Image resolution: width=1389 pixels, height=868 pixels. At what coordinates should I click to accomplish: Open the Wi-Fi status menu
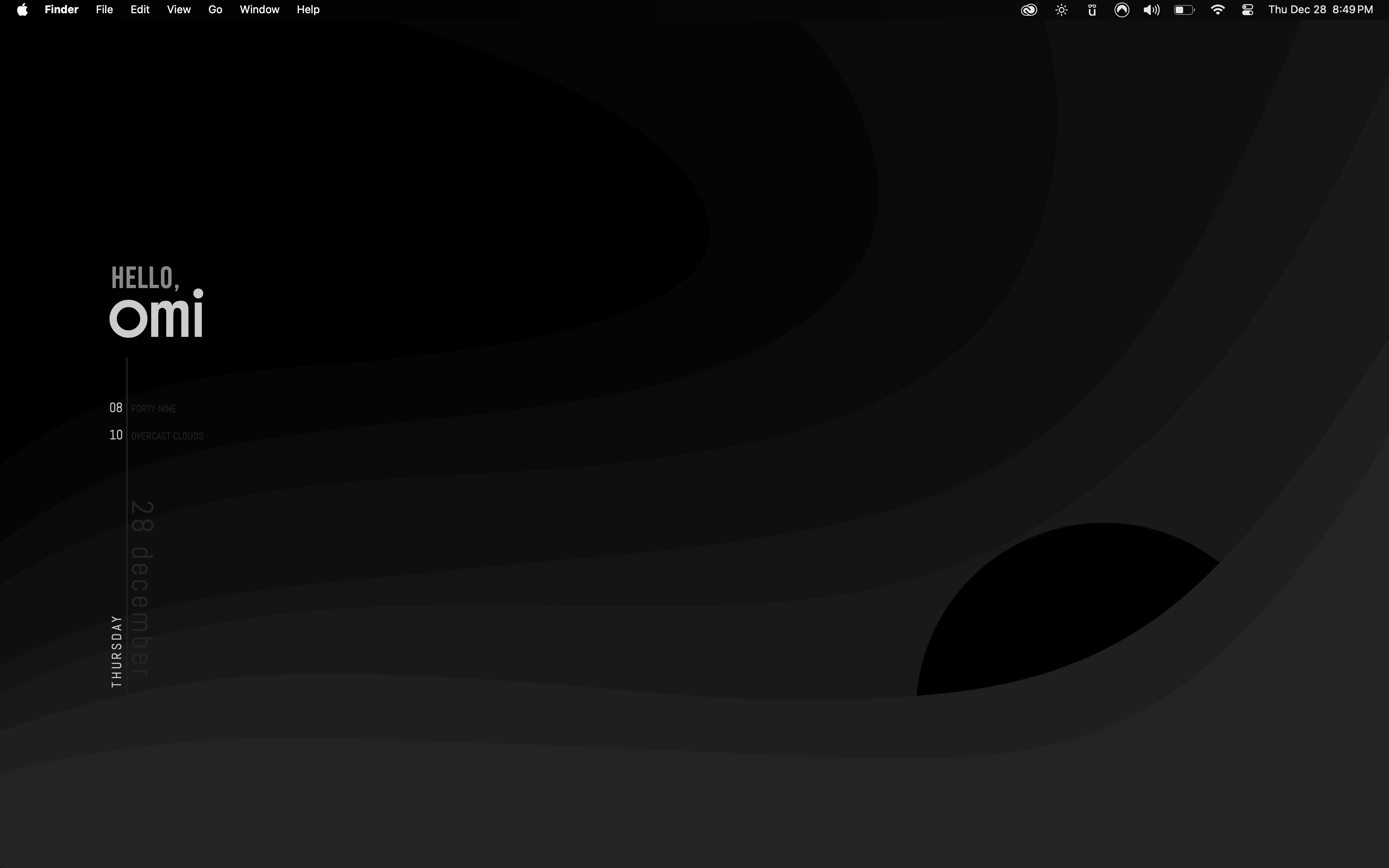pos(1217,10)
